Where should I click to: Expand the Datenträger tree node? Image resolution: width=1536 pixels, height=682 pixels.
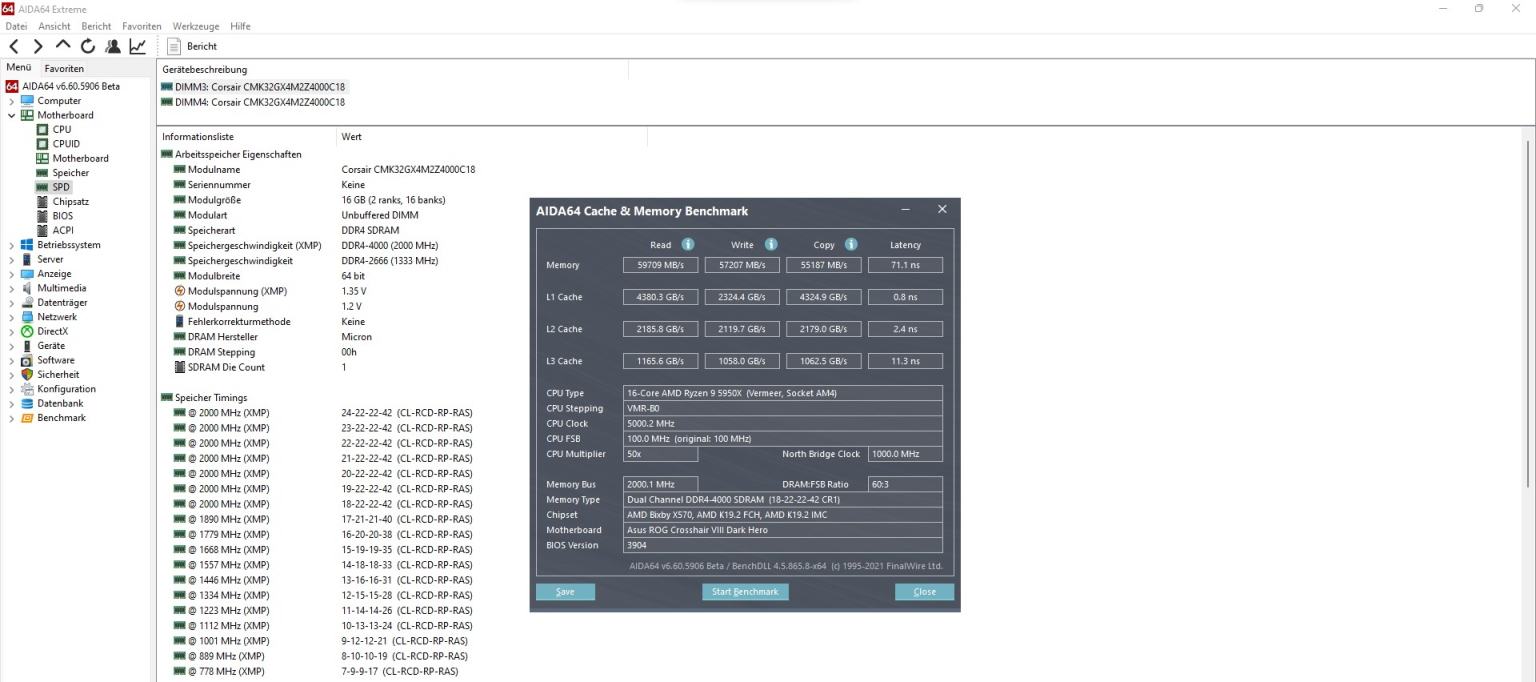click(x=12, y=302)
